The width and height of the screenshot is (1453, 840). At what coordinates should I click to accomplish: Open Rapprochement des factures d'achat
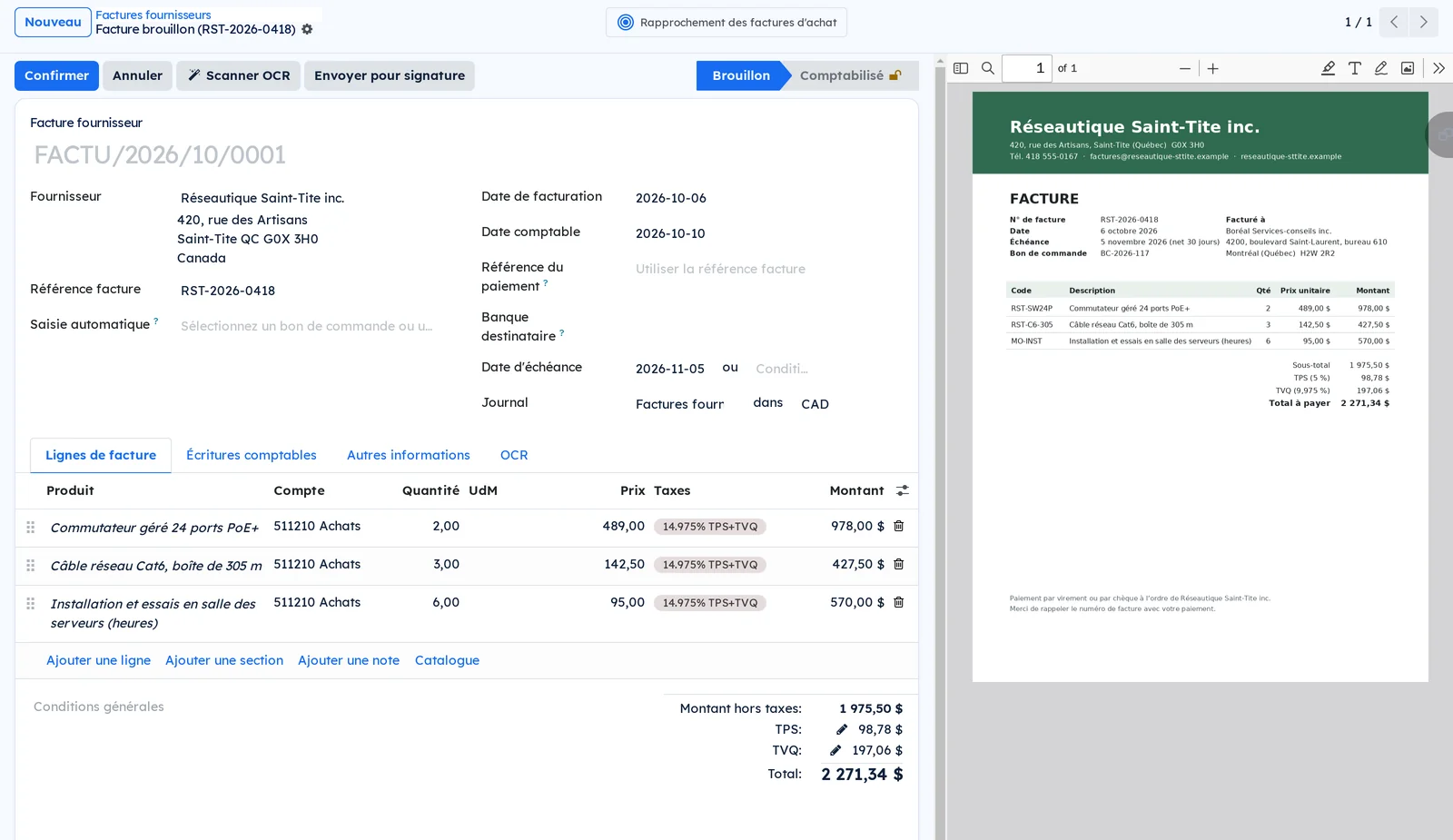[726, 22]
